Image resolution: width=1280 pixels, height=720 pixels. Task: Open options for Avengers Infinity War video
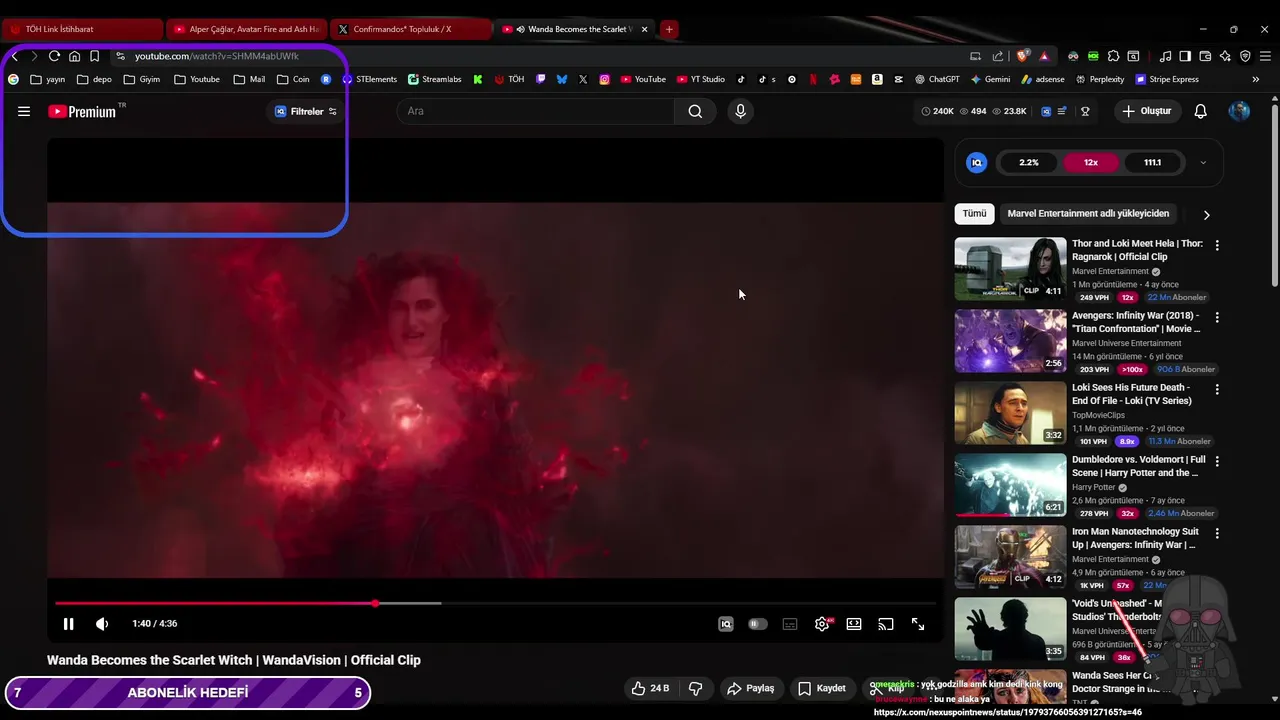[1217, 317]
